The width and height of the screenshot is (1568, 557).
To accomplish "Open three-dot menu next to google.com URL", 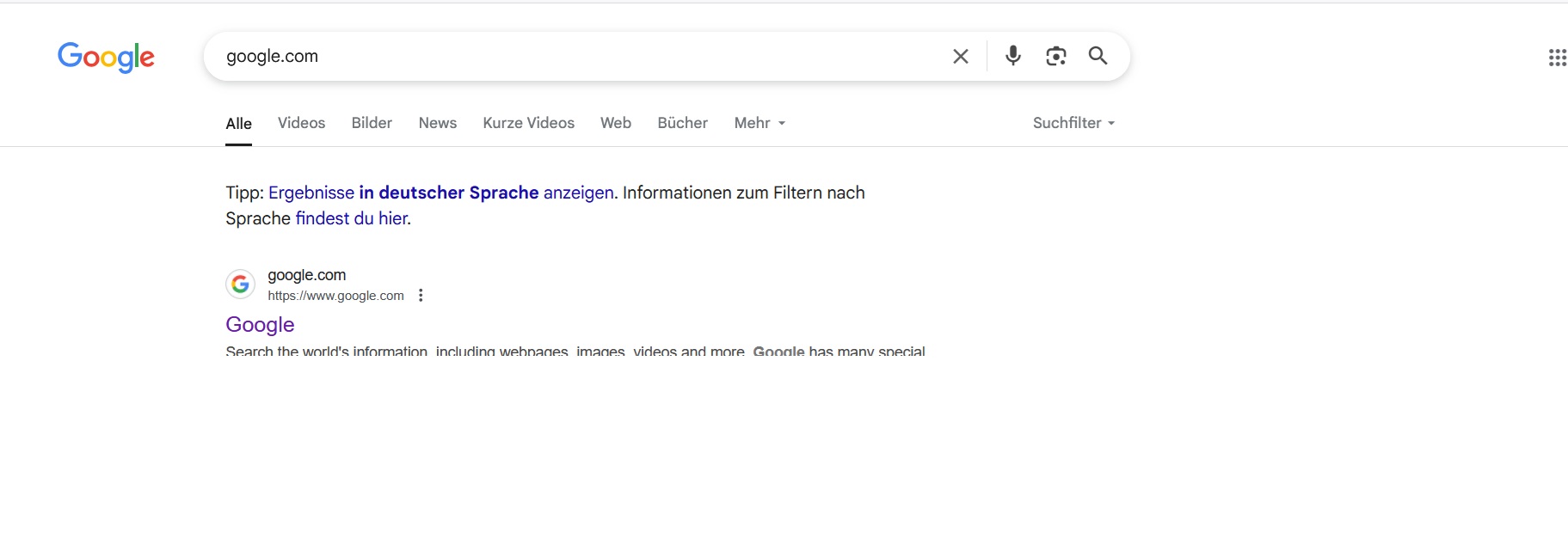I will point(421,296).
